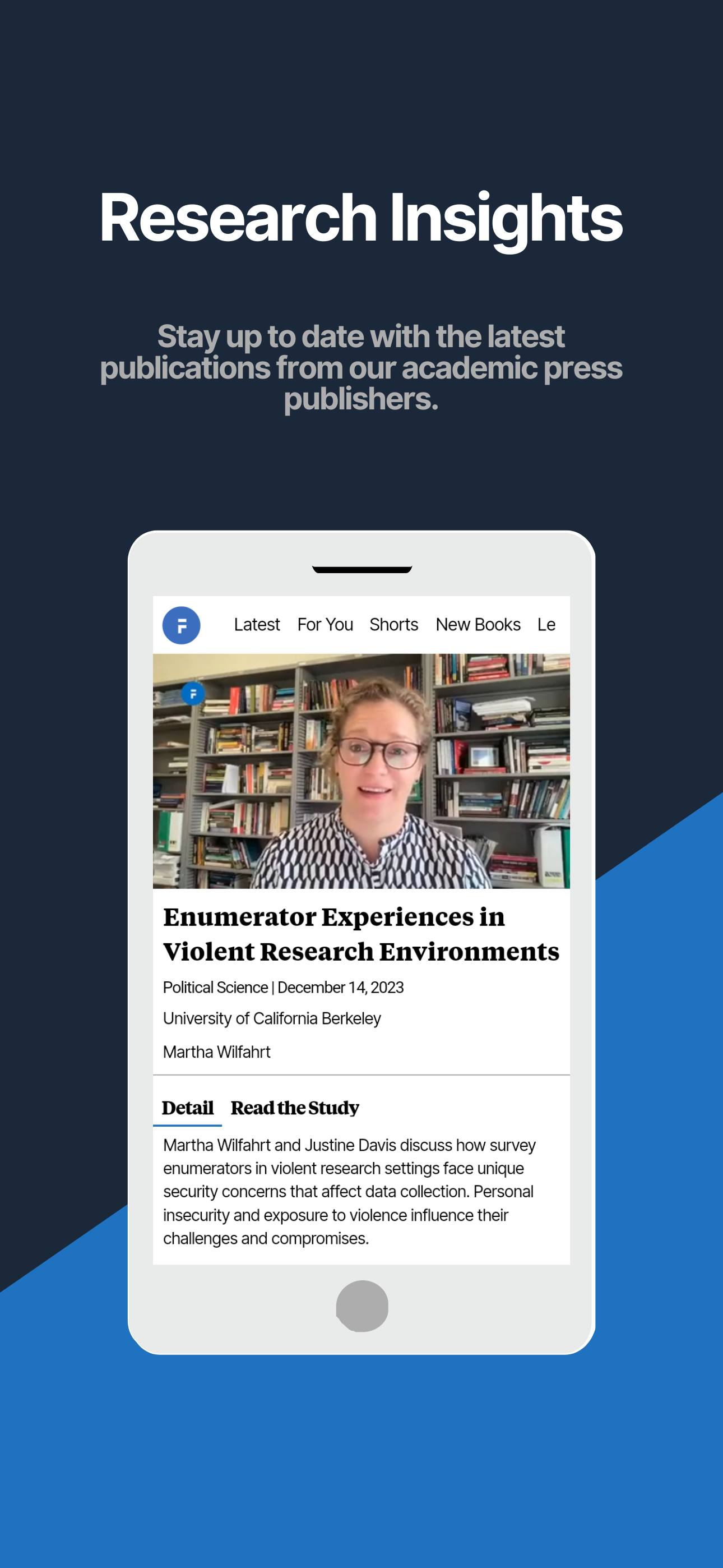
Task: Switch to the For You tab
Action: coord(325,625)
